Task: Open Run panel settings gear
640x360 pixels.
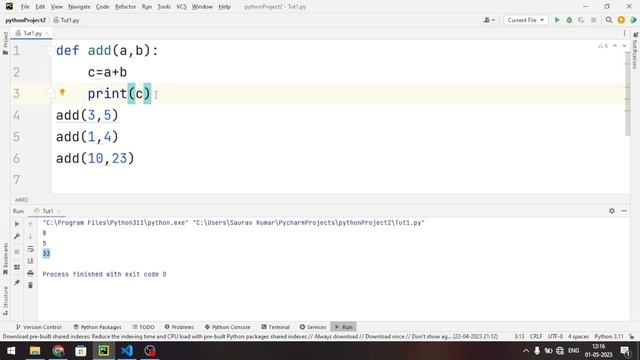Action: click(611, 211)
